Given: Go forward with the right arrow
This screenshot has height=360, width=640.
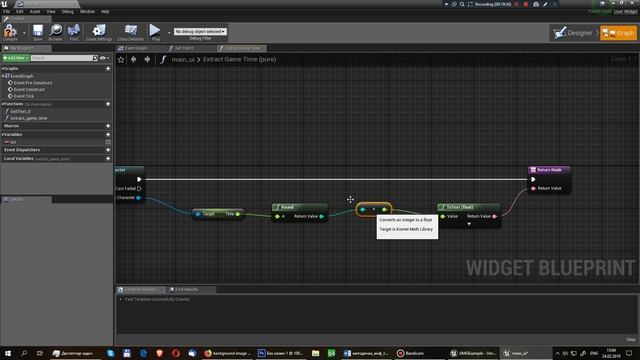Looking at the screenshot, I should (147, 60).
